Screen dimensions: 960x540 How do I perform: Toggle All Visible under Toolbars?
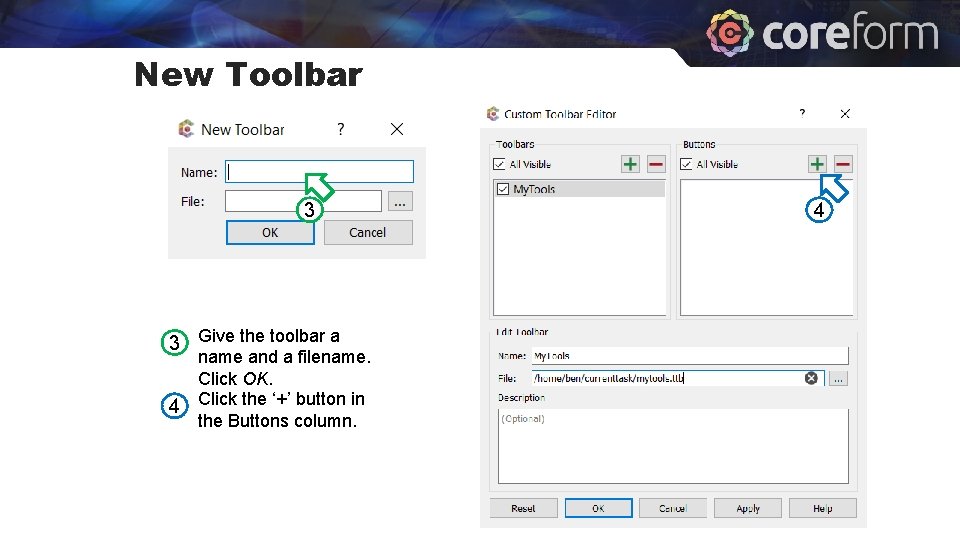point(499,164)
